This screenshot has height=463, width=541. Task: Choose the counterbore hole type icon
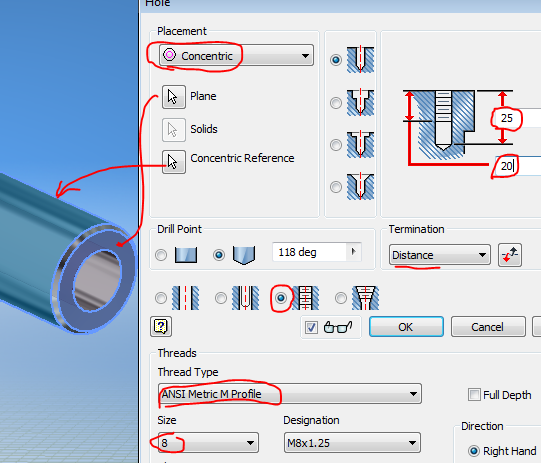pyautogui.click(x=360, y=102)
